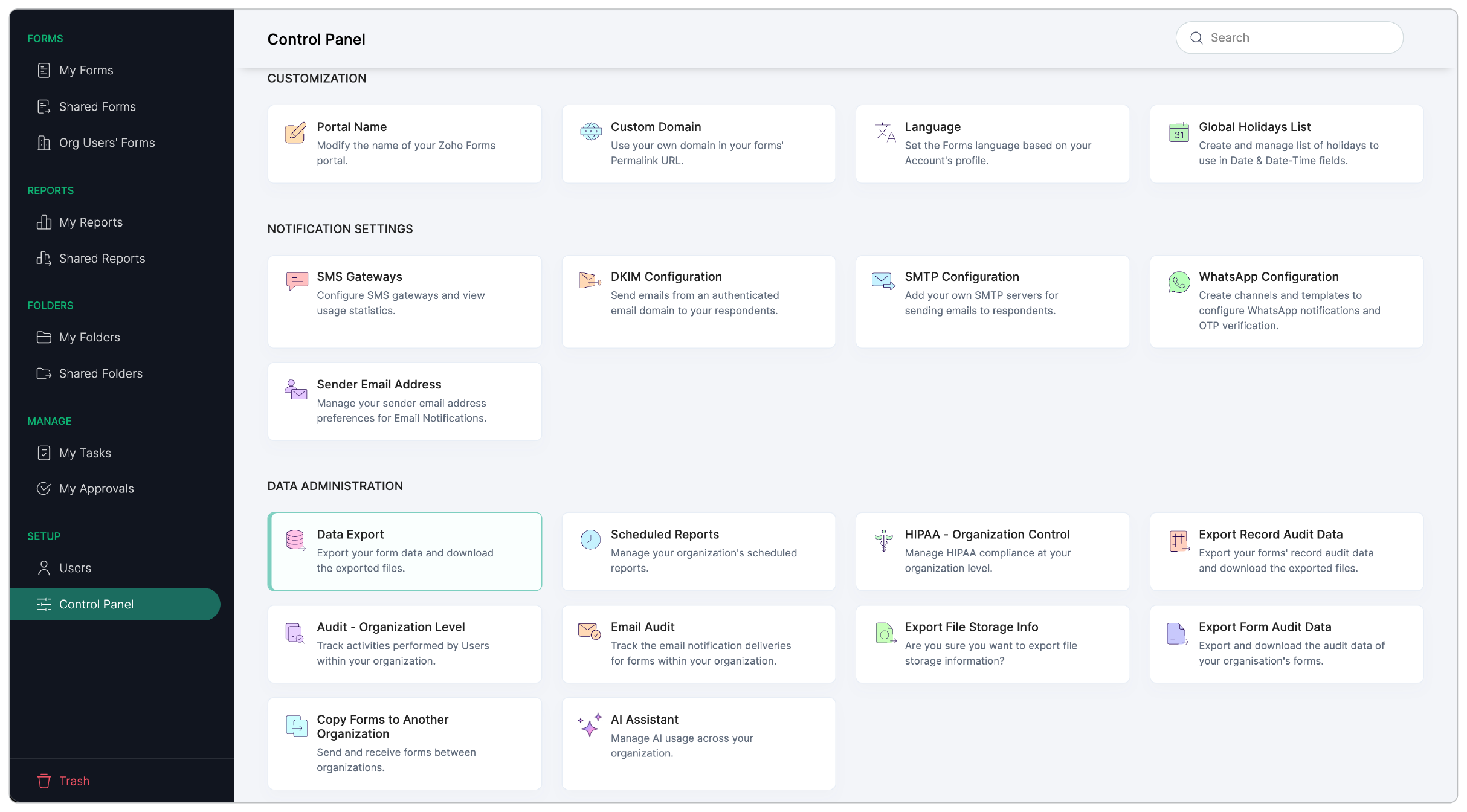1467x812 pixels.
Task: Click the My Folders folder icon
Action: point(43,337)
